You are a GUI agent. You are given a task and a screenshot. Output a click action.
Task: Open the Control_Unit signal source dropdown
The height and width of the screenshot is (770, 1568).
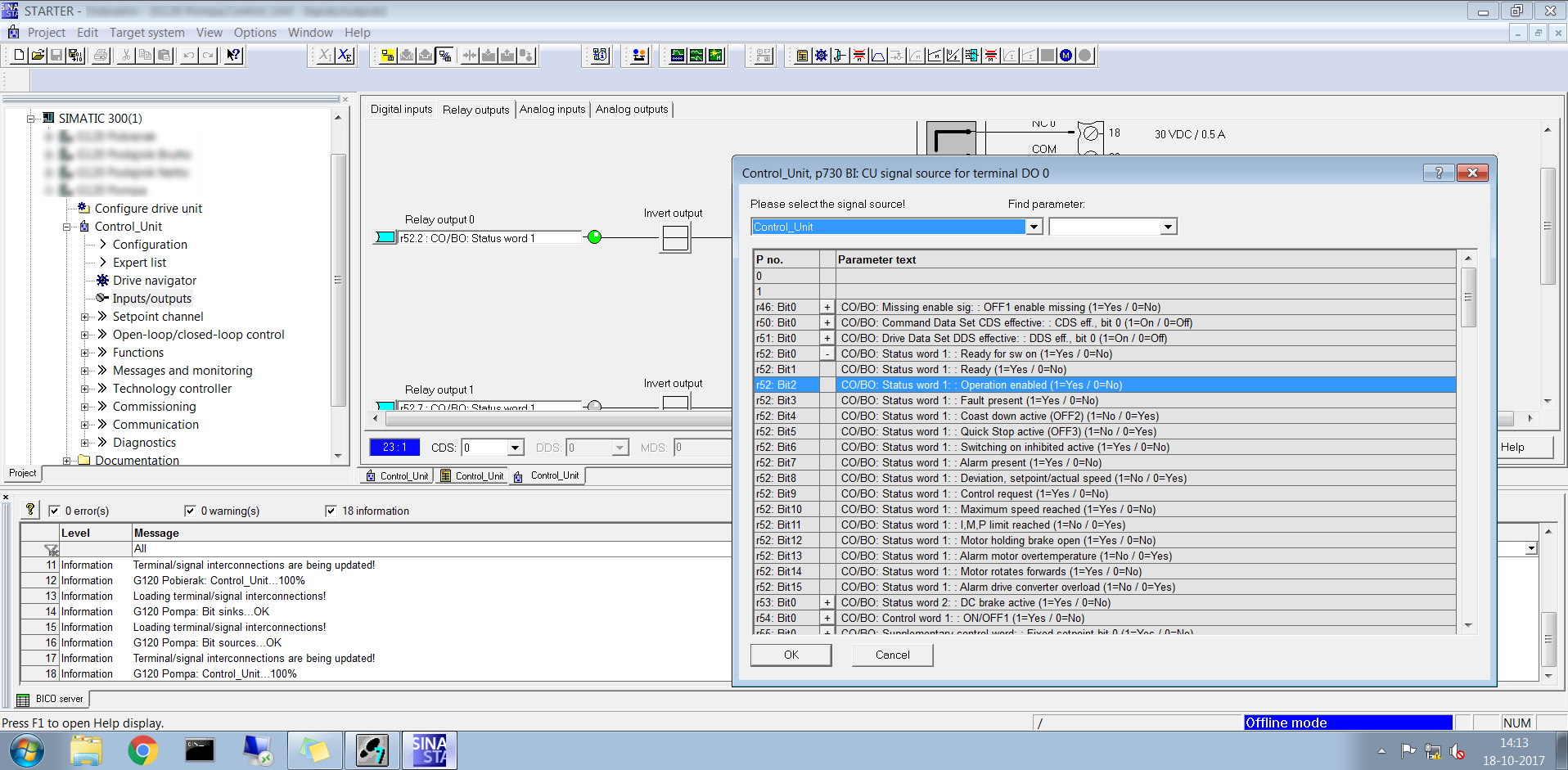tap(1034, 227)
